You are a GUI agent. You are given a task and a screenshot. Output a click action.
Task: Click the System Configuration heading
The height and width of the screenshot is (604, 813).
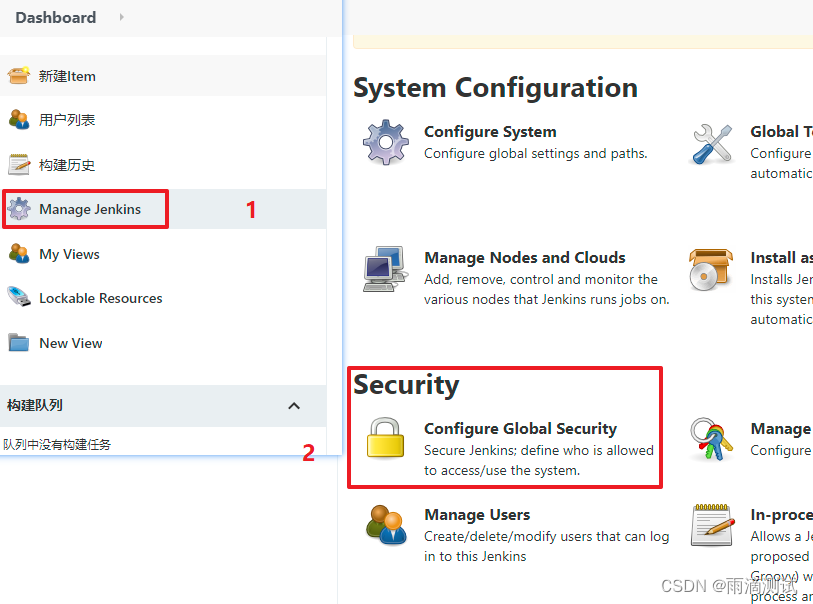pyautogui.click(x=495, y=88)
